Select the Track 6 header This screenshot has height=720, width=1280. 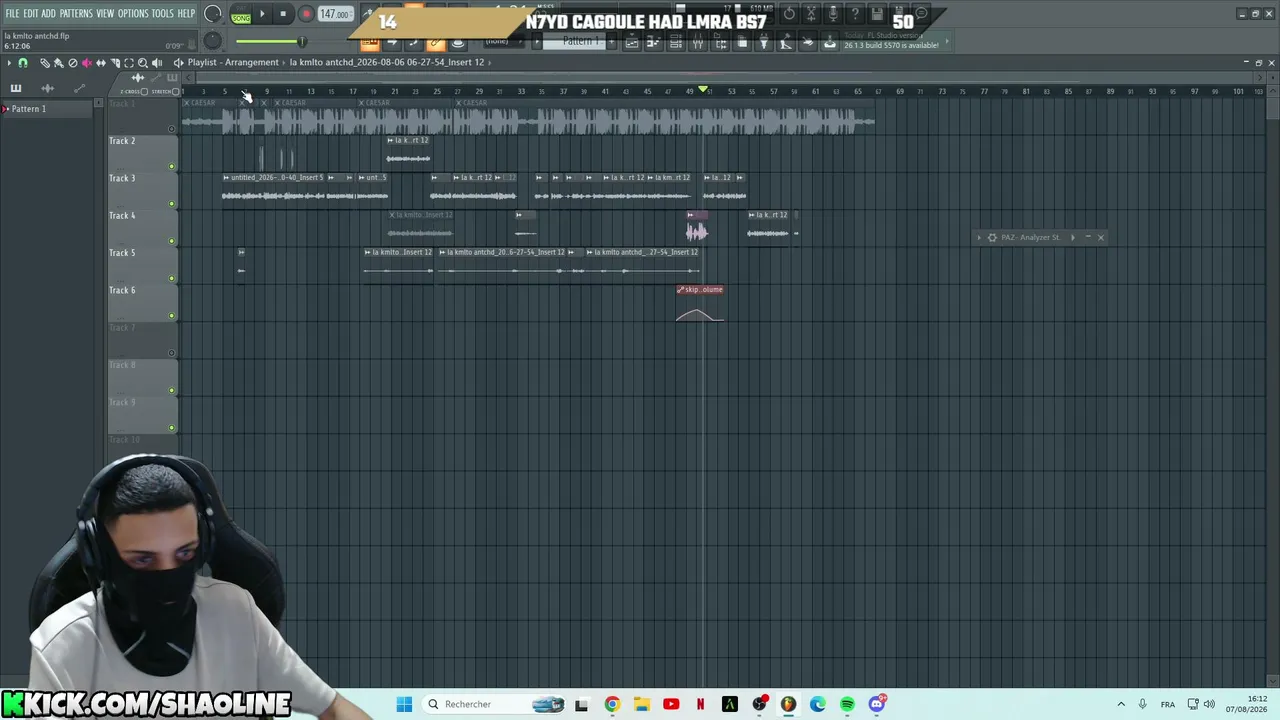[140, 303]
